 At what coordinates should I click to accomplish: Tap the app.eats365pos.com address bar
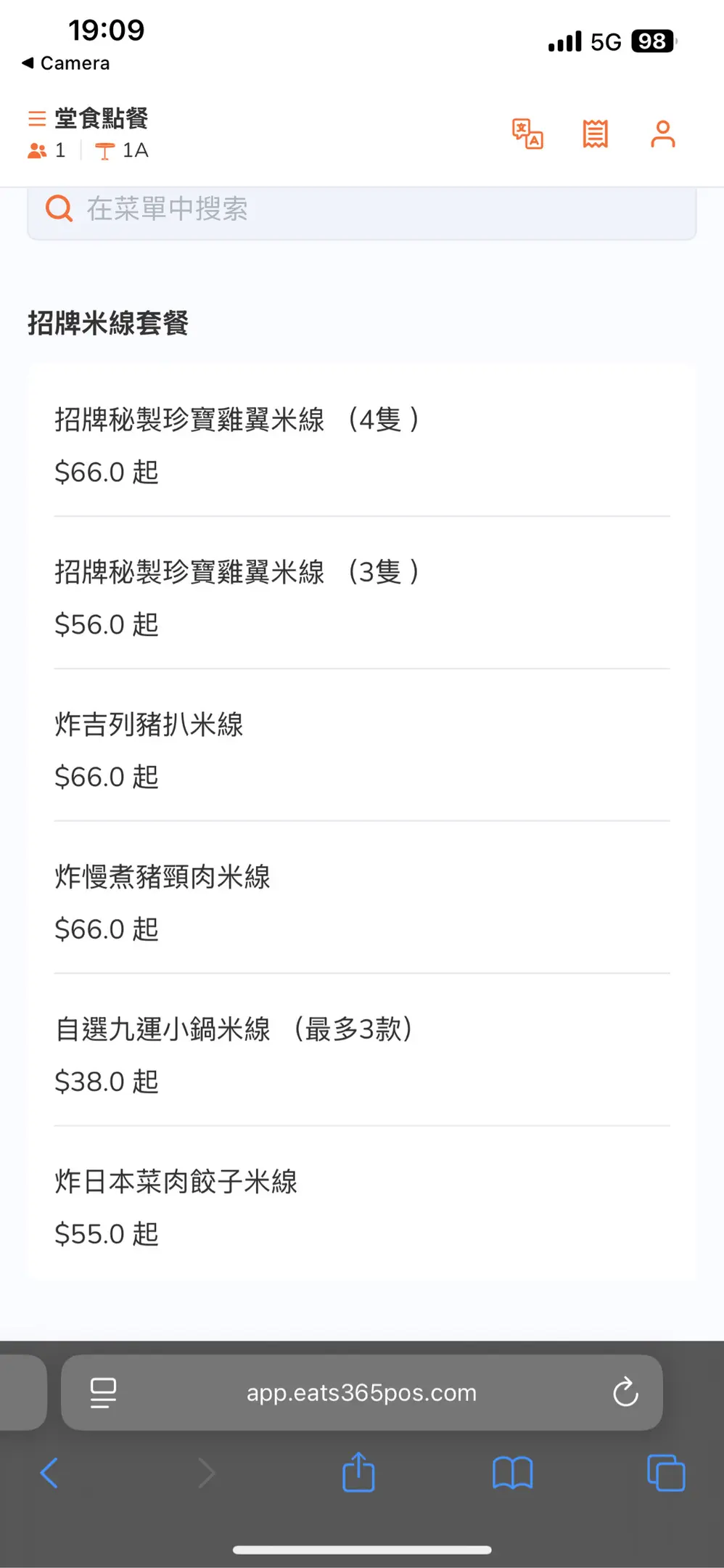point(361,1392)
